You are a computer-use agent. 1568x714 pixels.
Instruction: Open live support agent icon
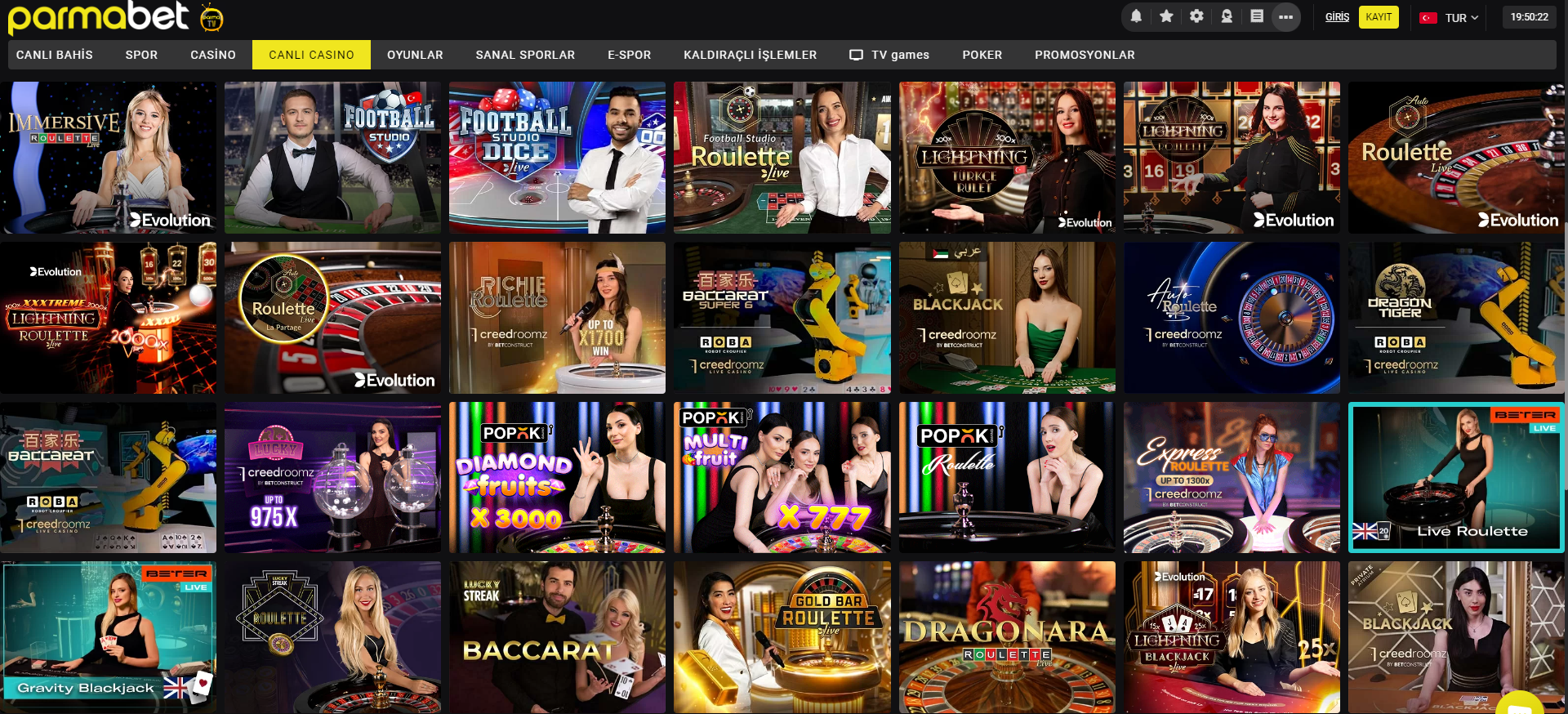pyautogui.click(x=1227, y=16)
